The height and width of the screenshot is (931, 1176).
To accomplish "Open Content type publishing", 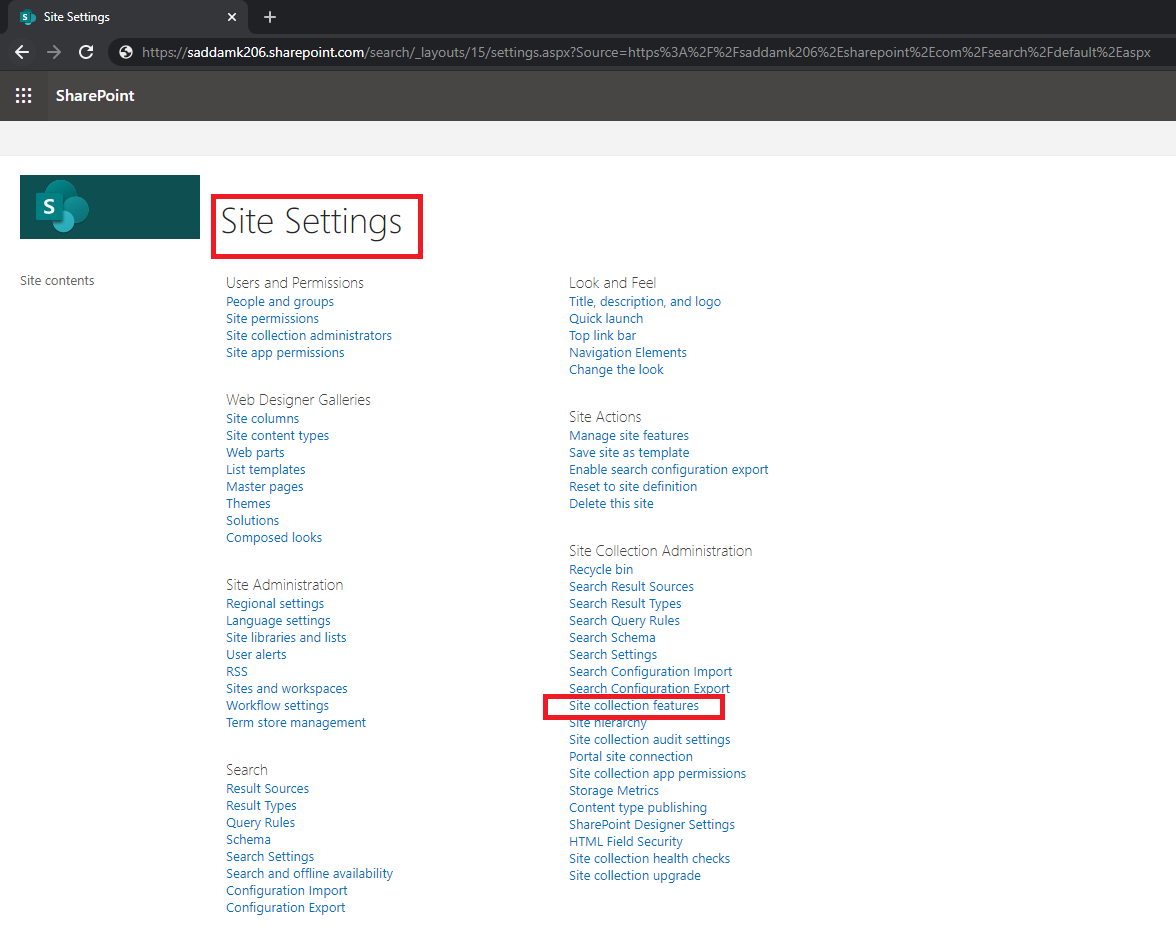I will tap(638, 808).
